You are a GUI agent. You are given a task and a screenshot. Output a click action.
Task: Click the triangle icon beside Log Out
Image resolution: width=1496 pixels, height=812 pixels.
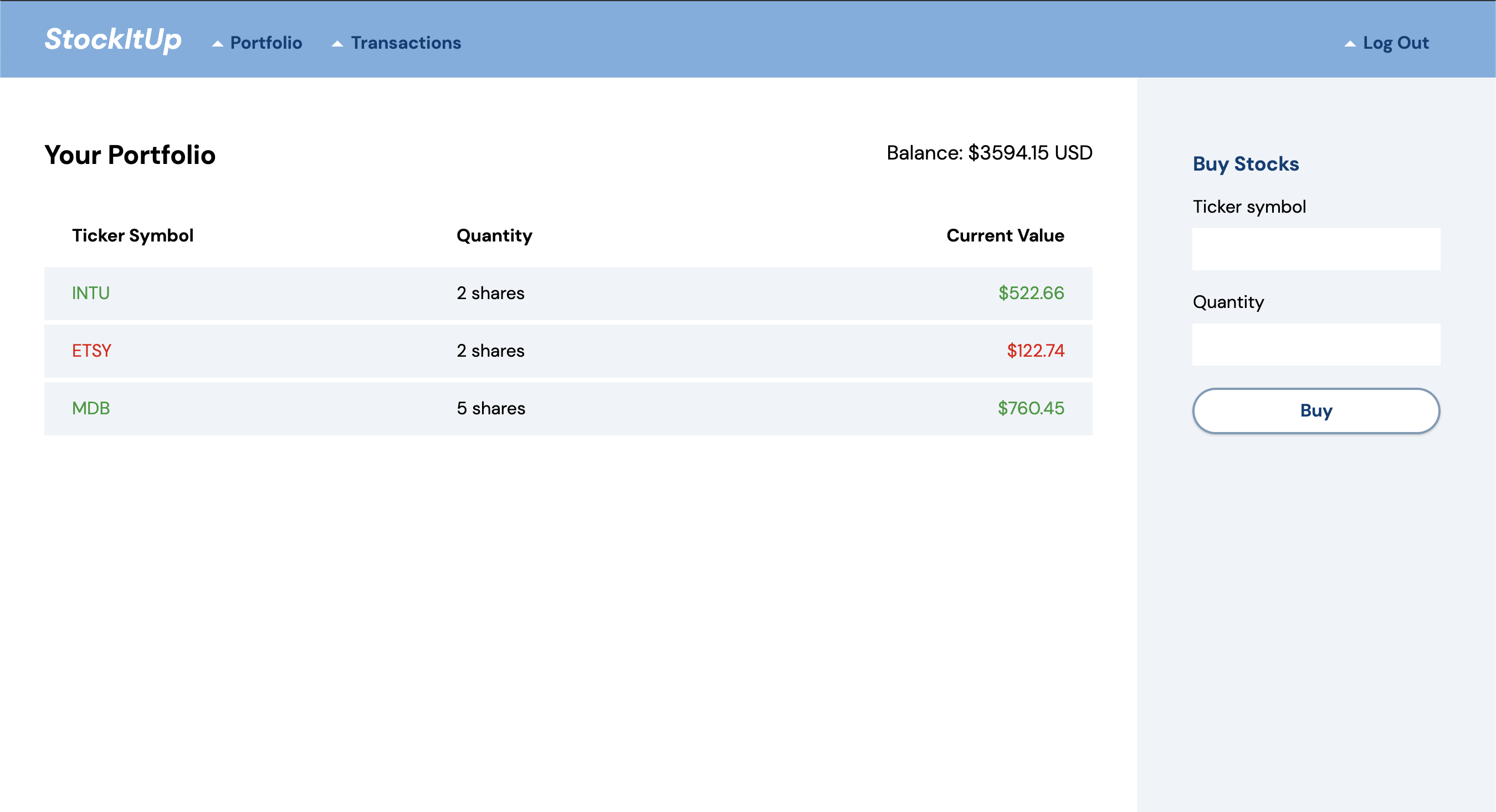click(x=1350, y=44)
